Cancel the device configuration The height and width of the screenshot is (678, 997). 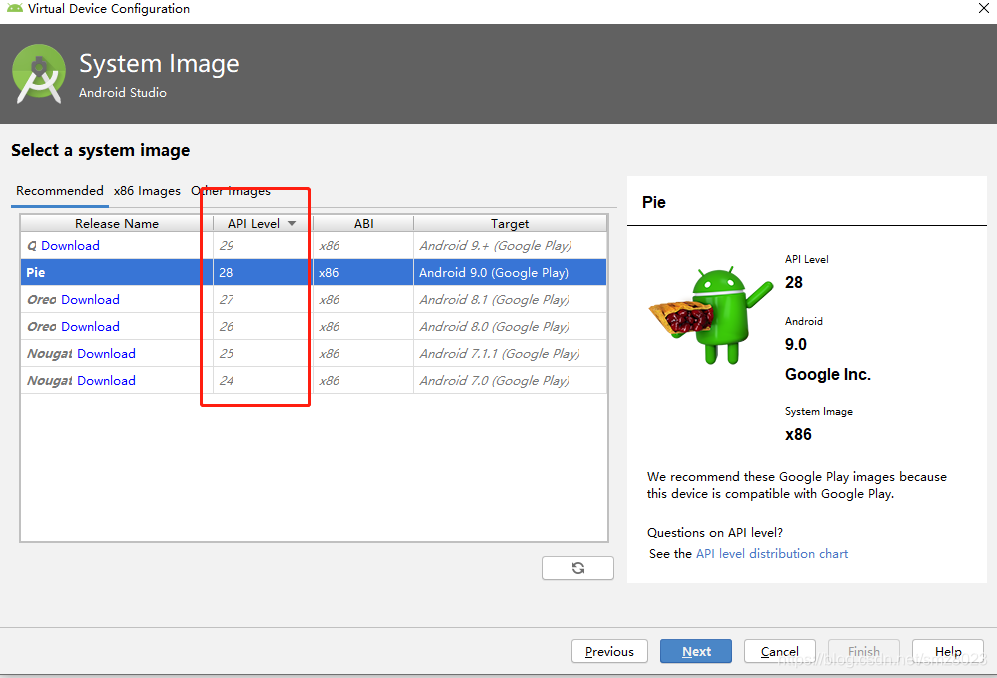780,651
